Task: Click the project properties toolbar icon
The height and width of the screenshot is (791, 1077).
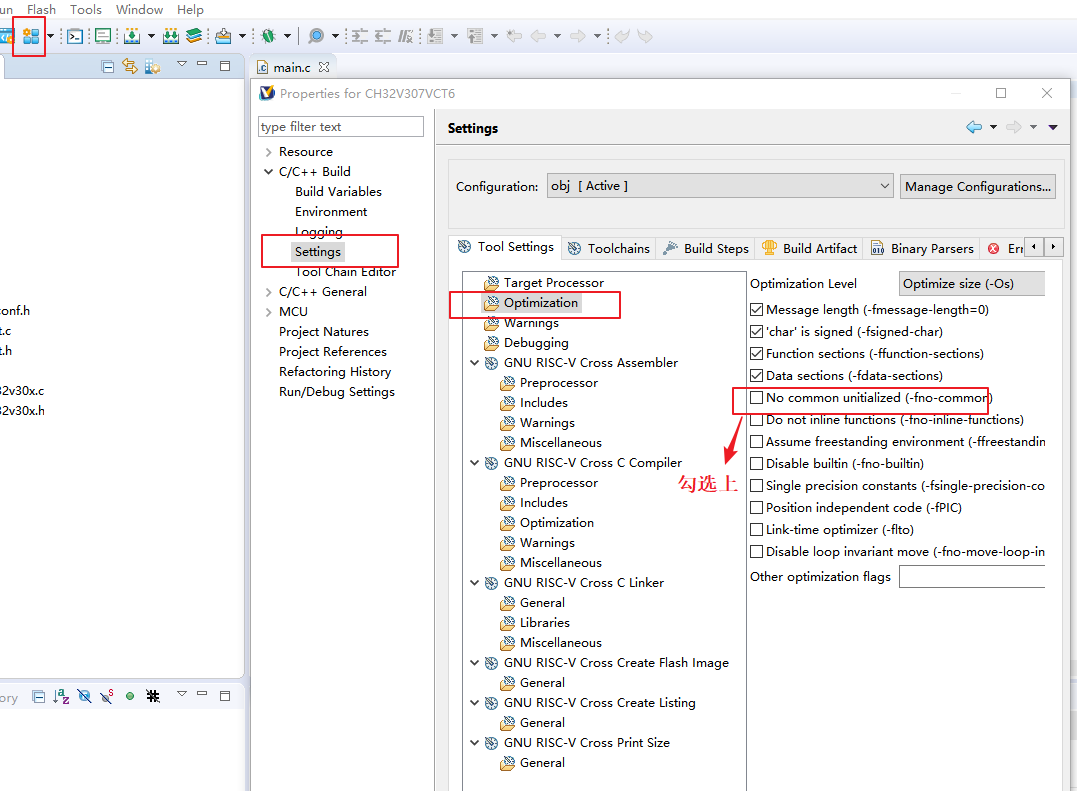Action: point(31,36)
